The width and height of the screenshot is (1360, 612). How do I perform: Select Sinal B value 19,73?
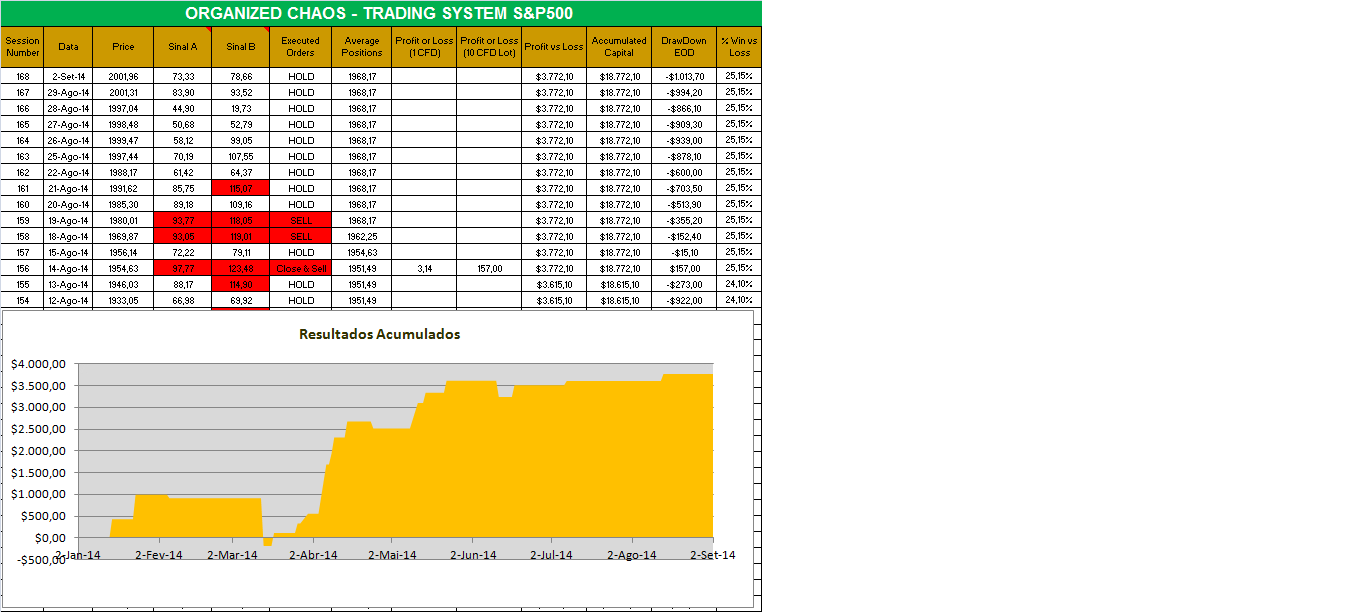(241, 108)
